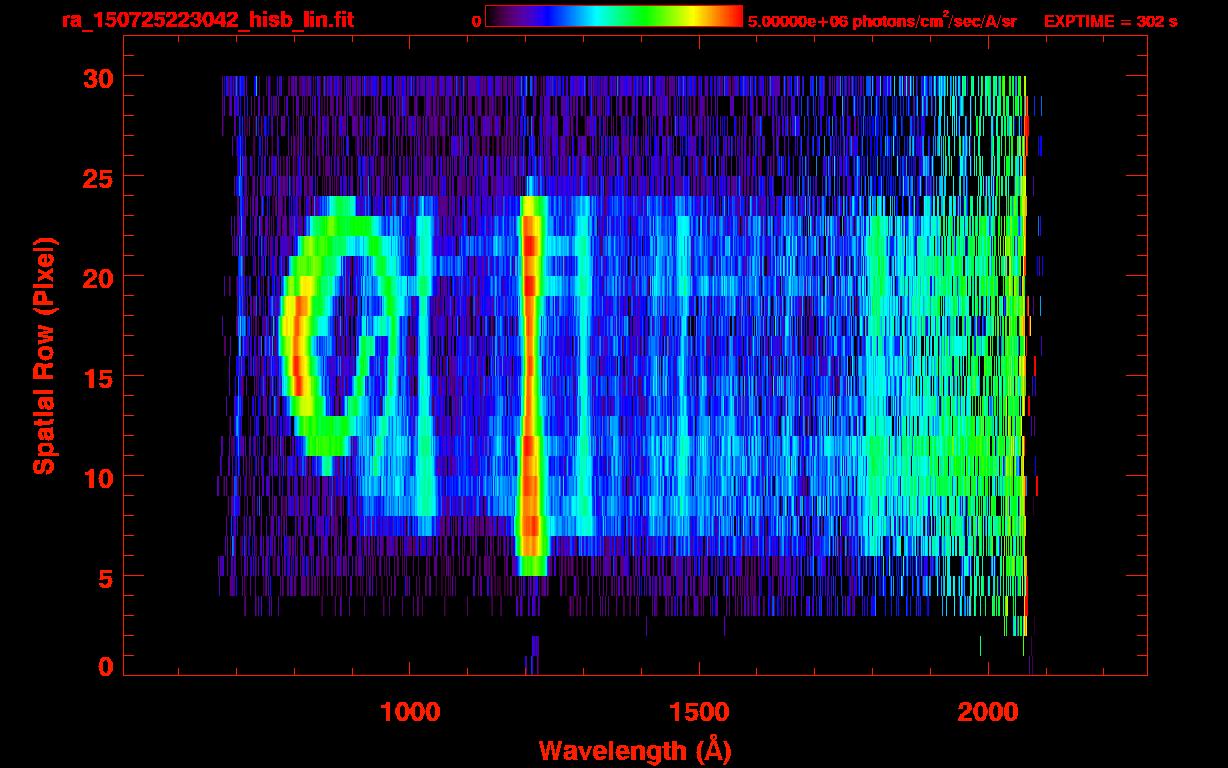
Task: Click the x-axis tick label 2000
Action: click(x=988, y=711)
